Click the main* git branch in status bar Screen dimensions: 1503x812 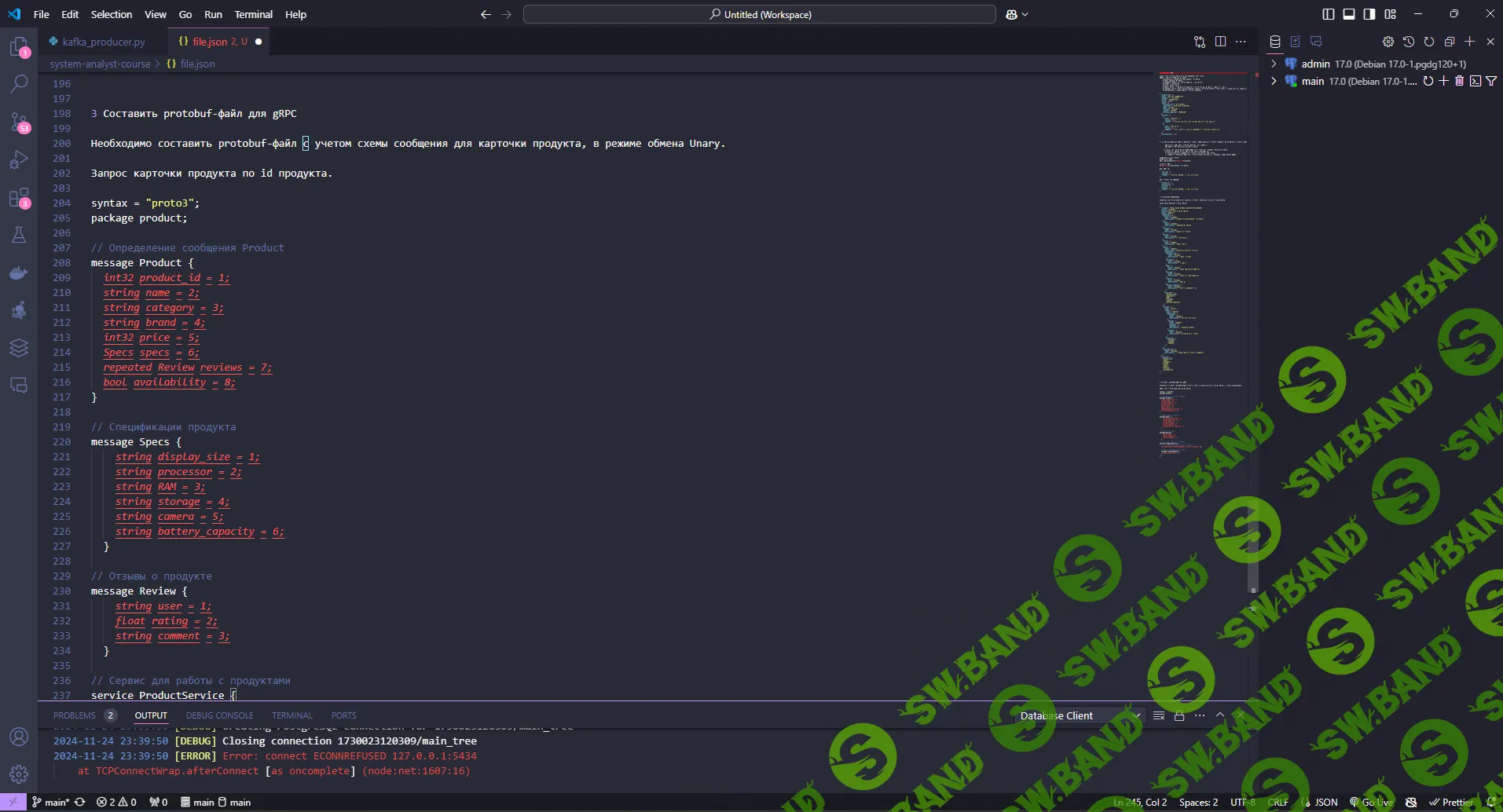point(51,803)
